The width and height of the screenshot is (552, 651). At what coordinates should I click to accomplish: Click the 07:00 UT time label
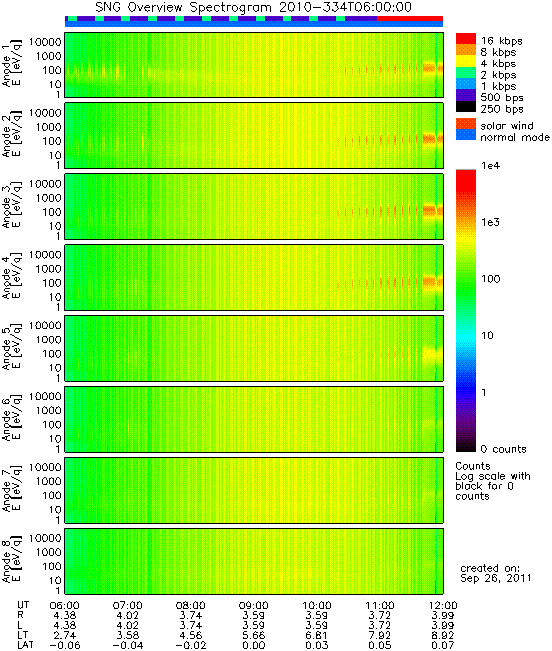pos(127,605)
